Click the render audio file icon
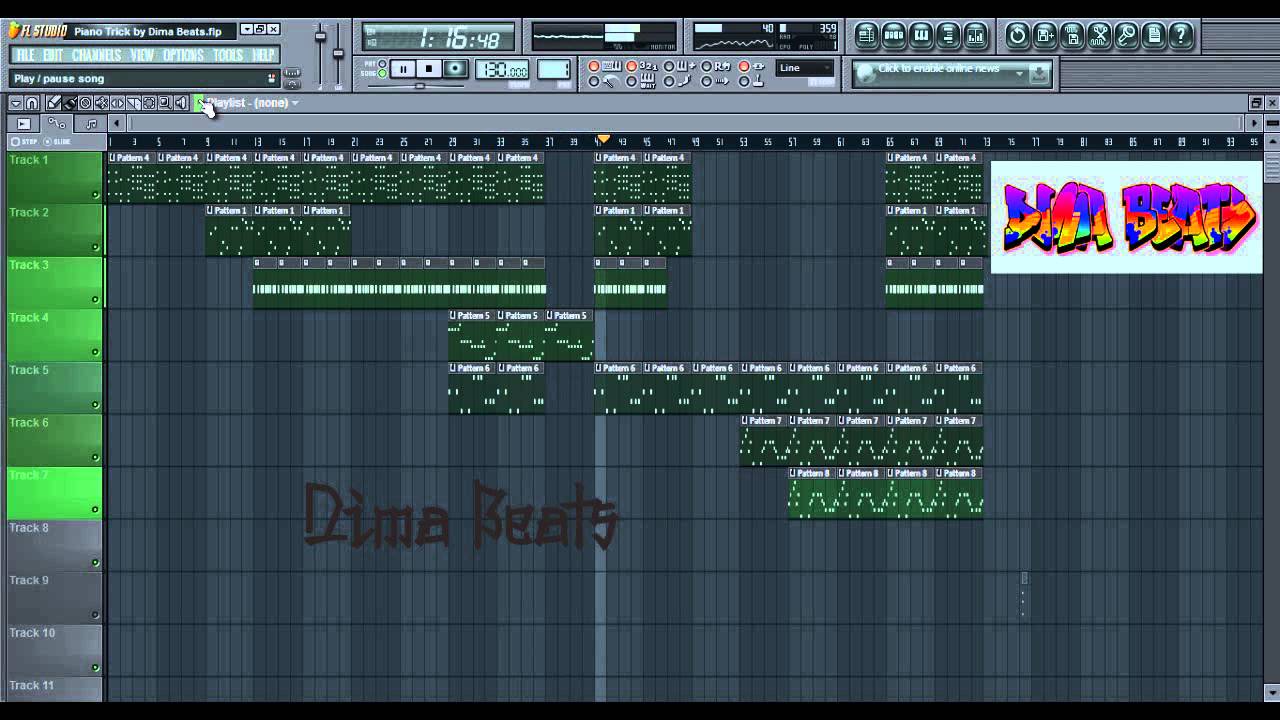 [1072, 36]
